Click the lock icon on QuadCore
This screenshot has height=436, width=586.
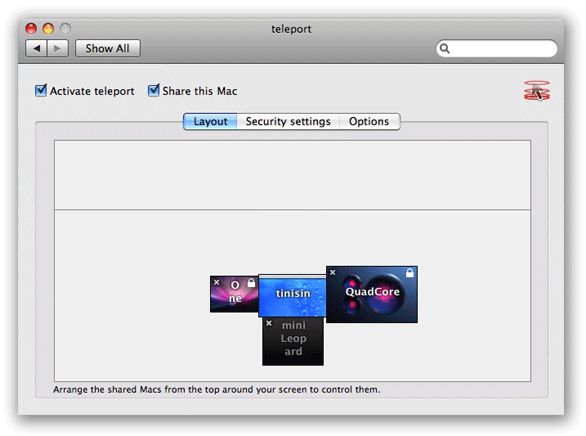(x=410, y=273)
